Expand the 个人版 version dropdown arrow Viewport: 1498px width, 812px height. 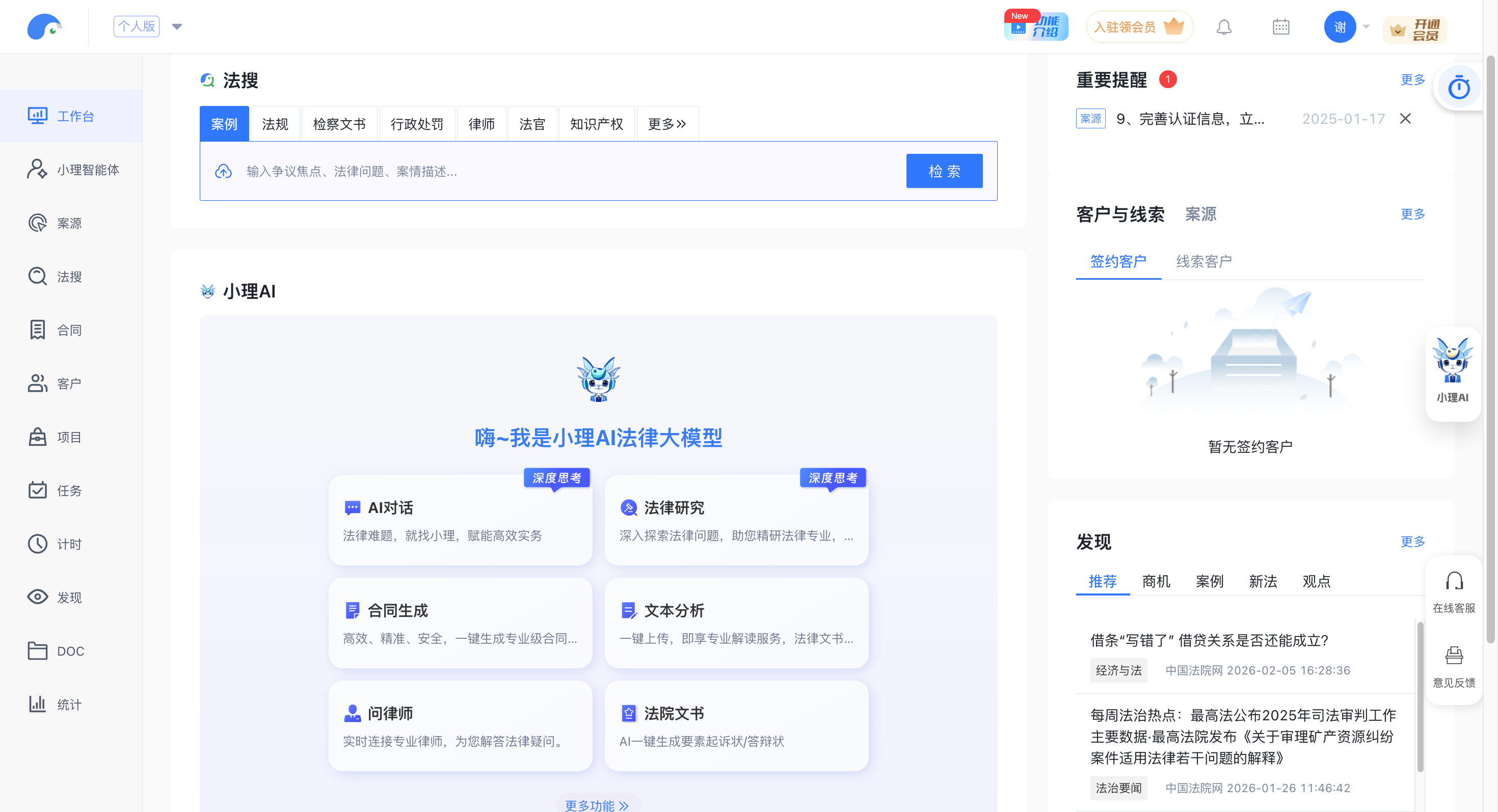pyautogui.click(x=177, y=26)
